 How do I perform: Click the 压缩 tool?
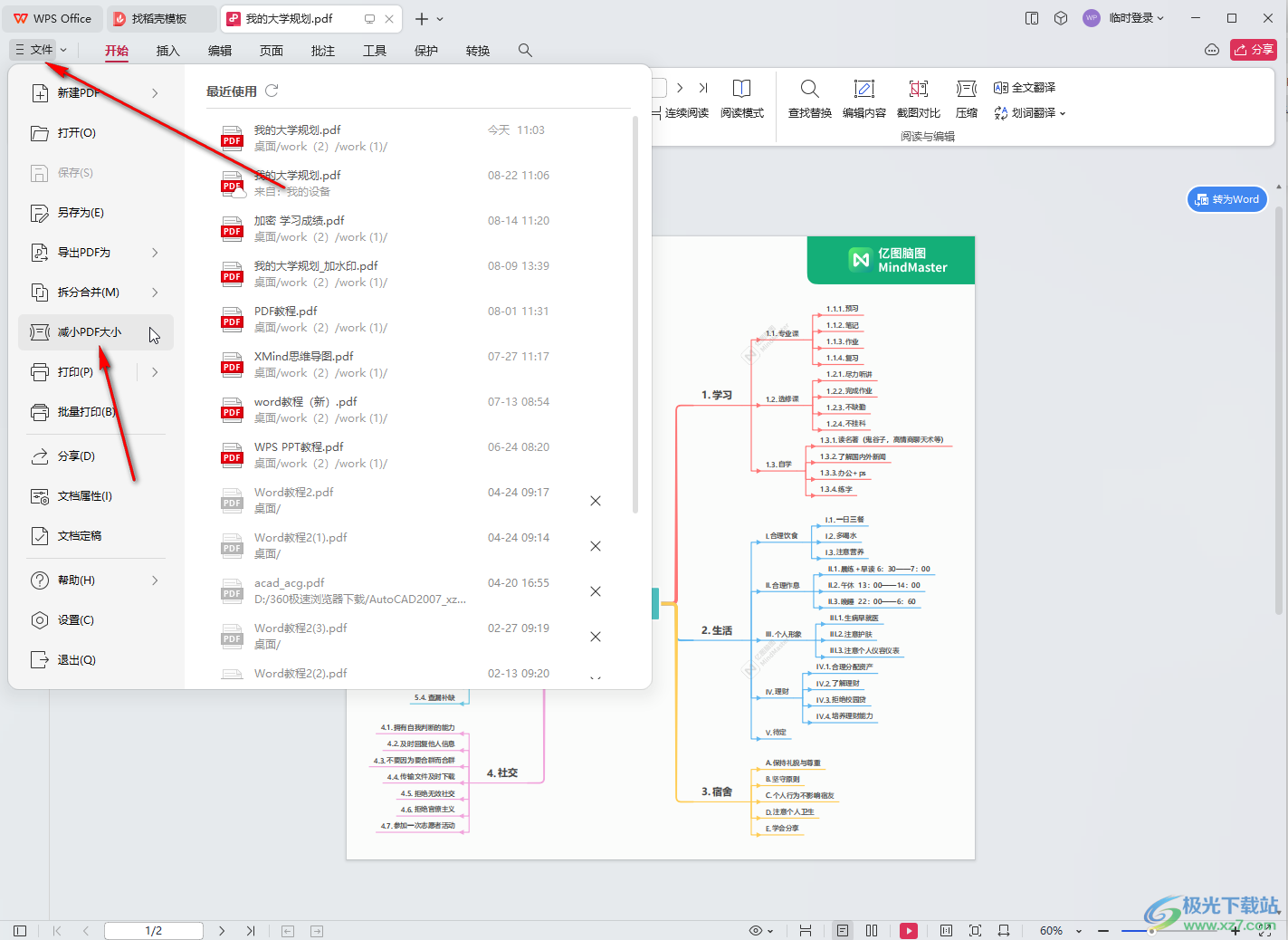[967, 99]
